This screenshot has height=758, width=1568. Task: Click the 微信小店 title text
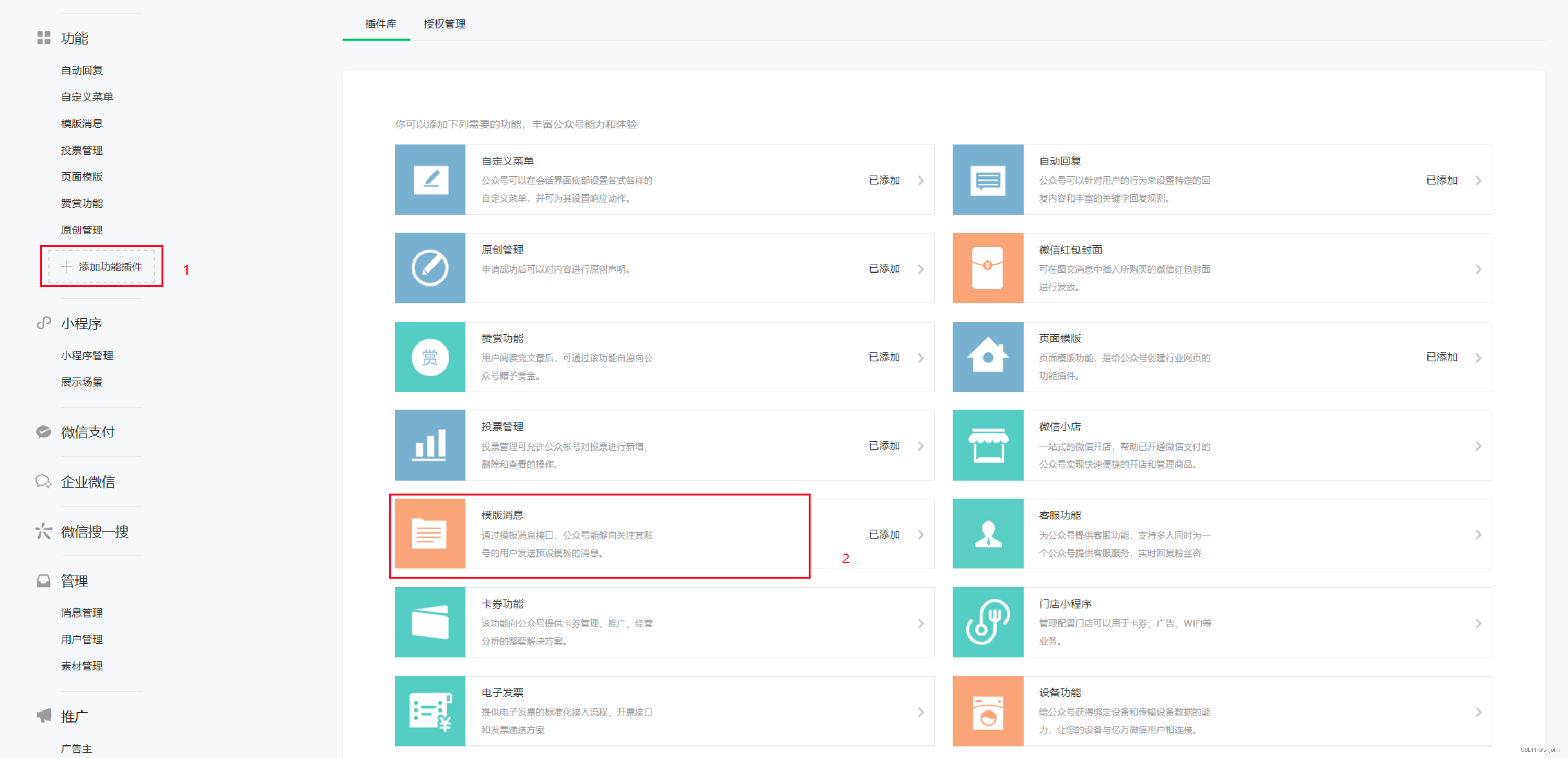coord(1060,427)
